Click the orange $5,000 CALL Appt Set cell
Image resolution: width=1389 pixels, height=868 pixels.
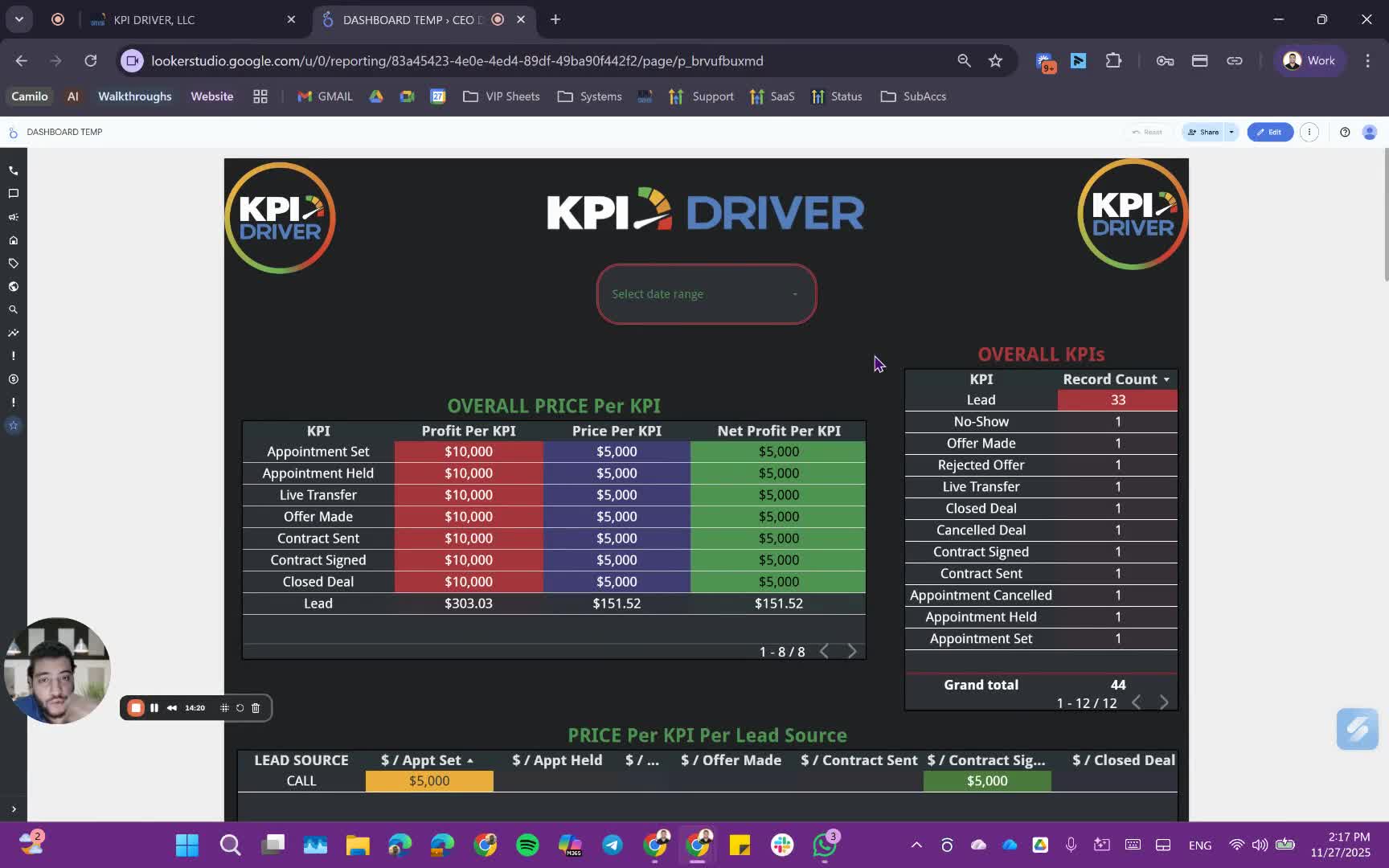click(429, 781)
